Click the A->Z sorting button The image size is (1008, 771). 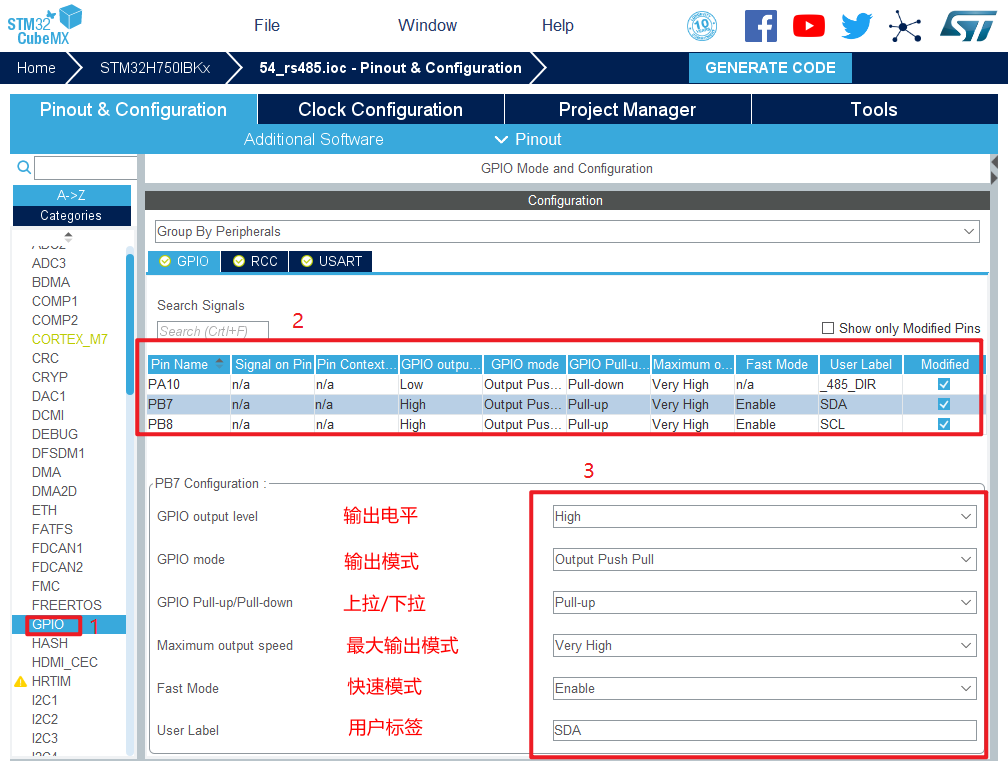[71, 195]
